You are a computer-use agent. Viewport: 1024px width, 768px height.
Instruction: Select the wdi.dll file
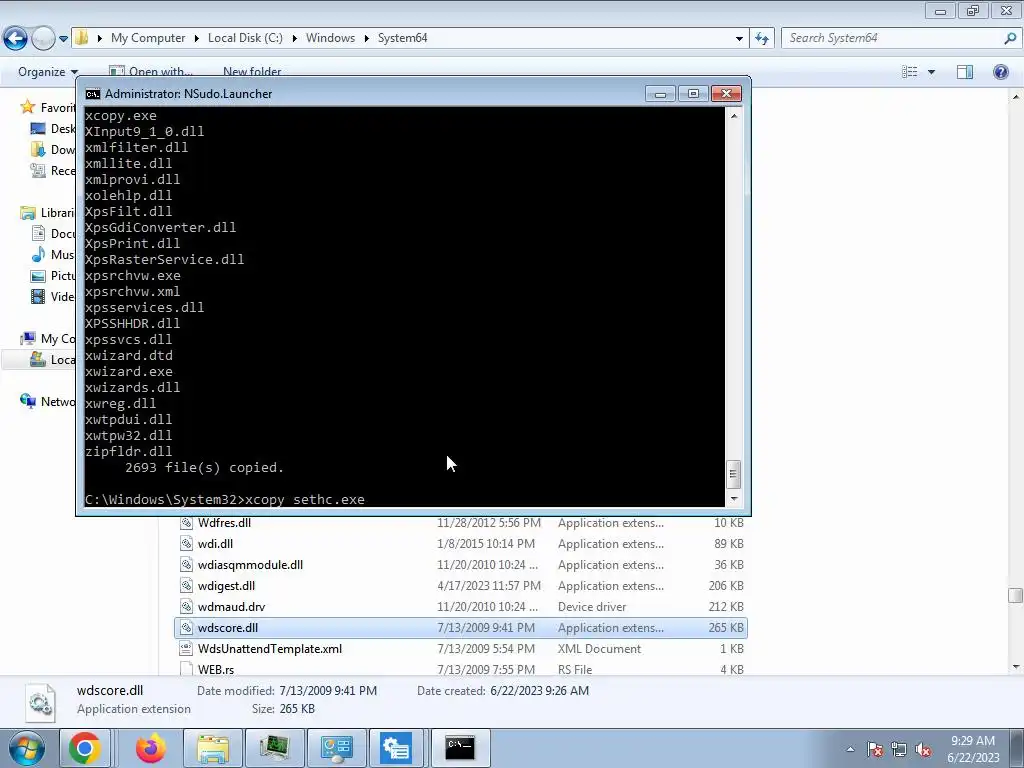pos(215,544)
